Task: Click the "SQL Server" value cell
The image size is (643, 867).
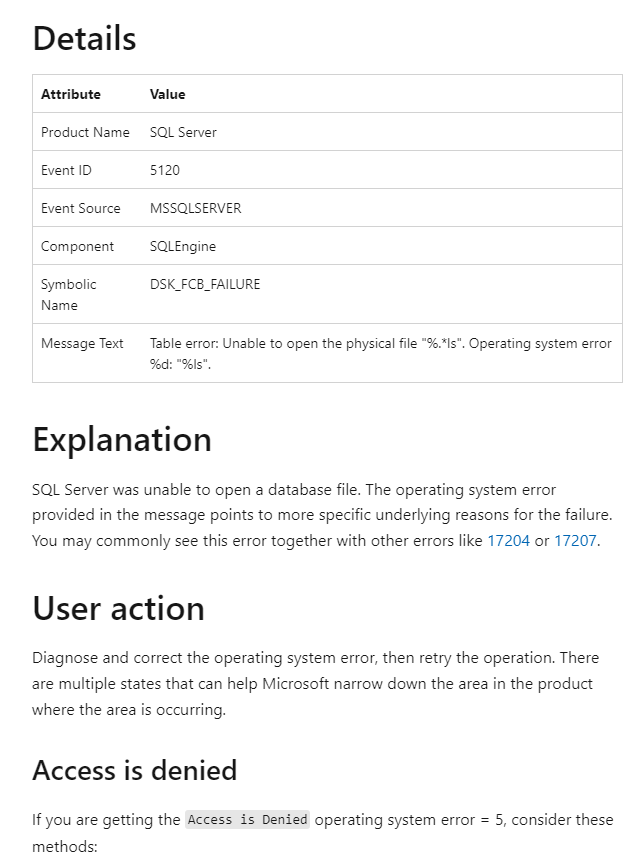Action: (183, 132)
